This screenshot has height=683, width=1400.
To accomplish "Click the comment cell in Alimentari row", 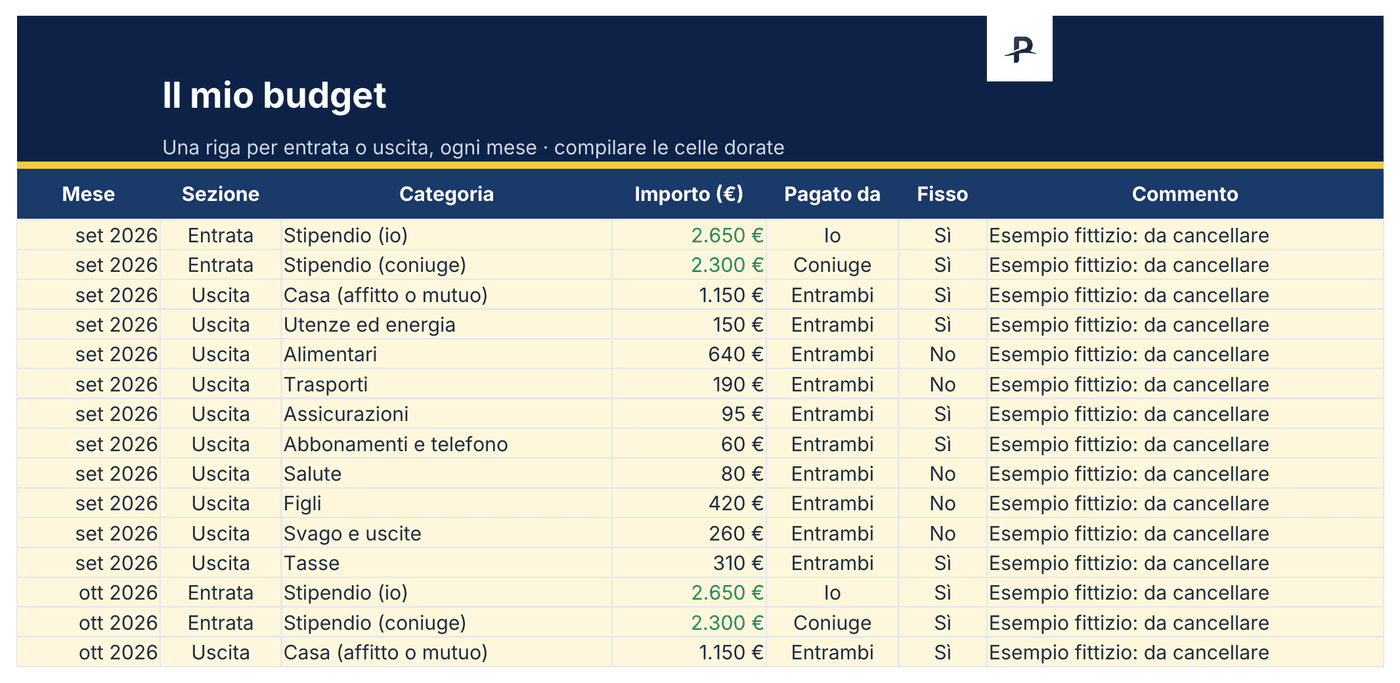I will pyautogui.click(x=1185, y=355).
